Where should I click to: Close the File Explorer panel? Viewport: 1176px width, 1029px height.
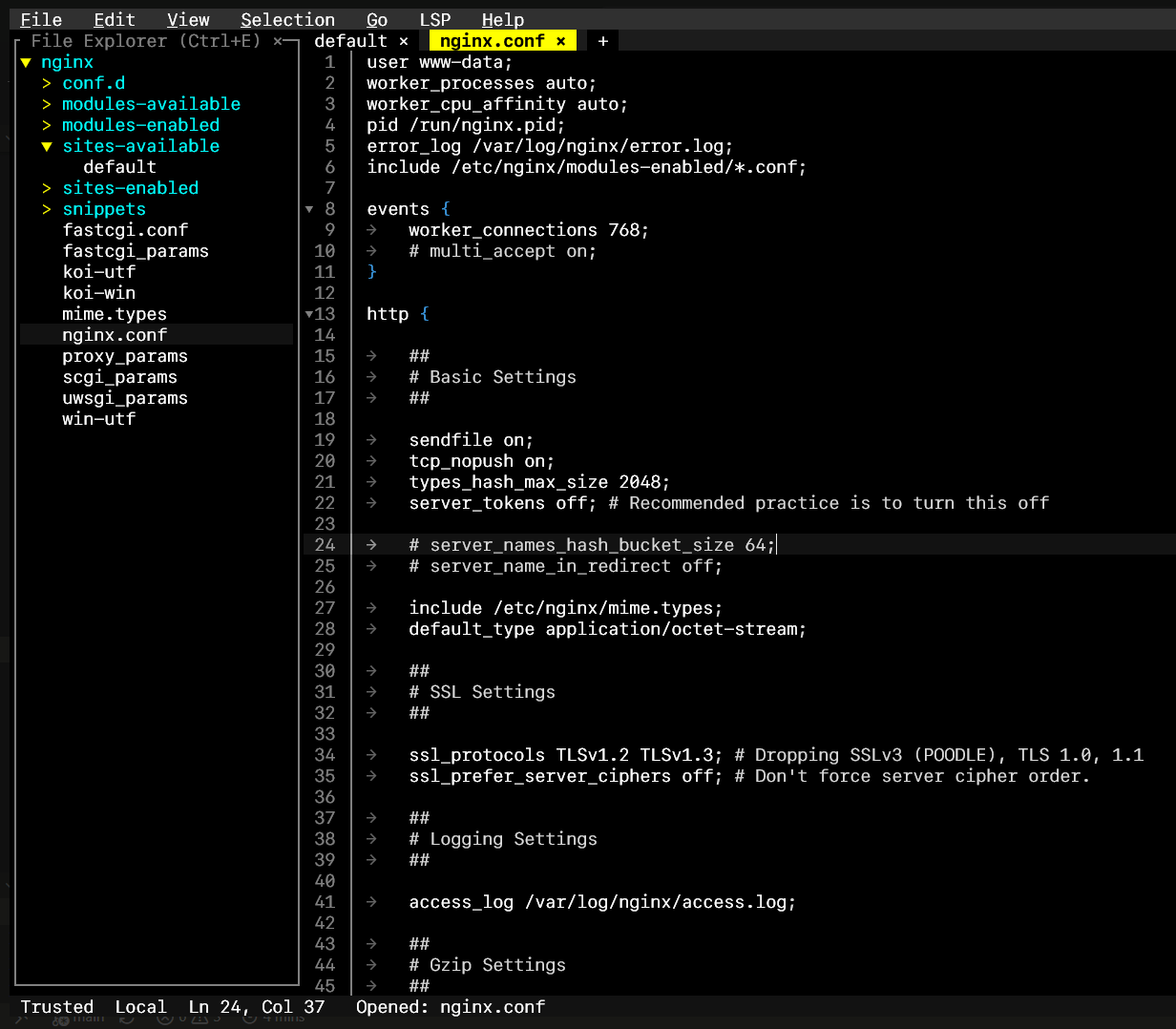[278, 41]
